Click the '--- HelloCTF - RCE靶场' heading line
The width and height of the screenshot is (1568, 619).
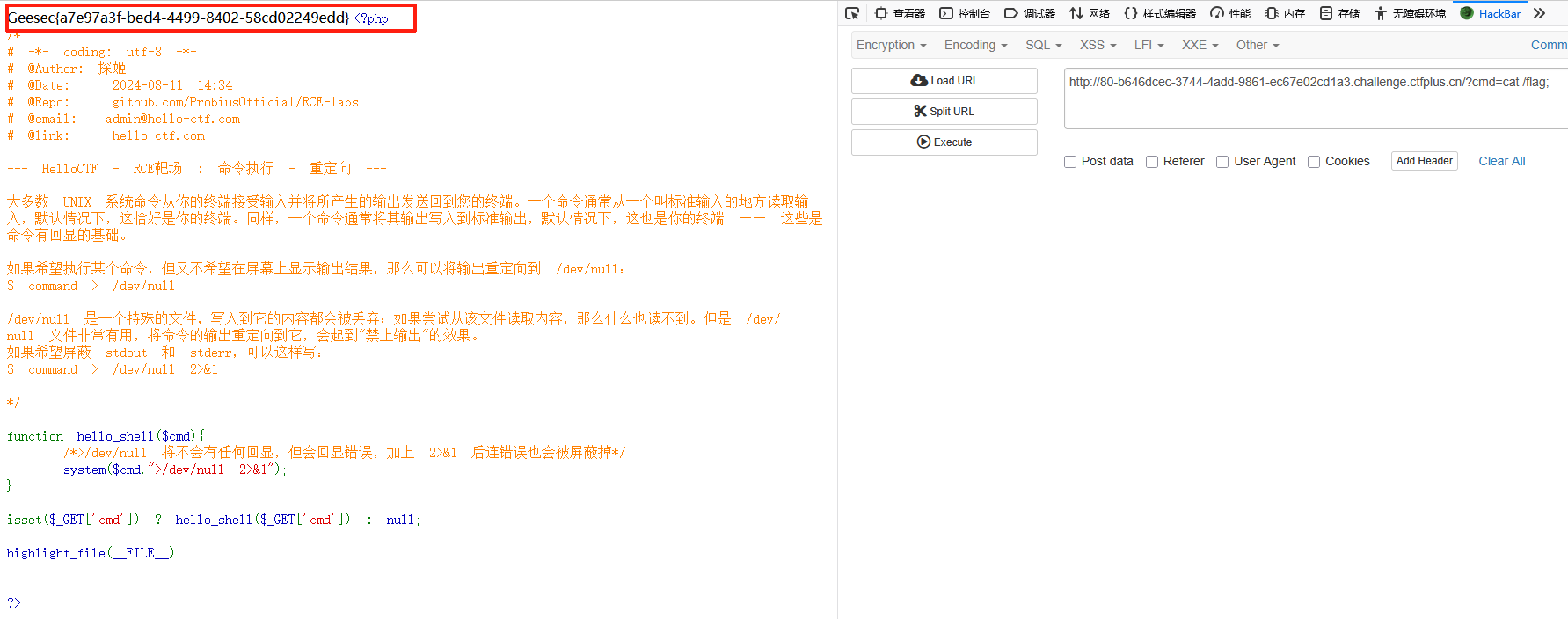(197, 168)
